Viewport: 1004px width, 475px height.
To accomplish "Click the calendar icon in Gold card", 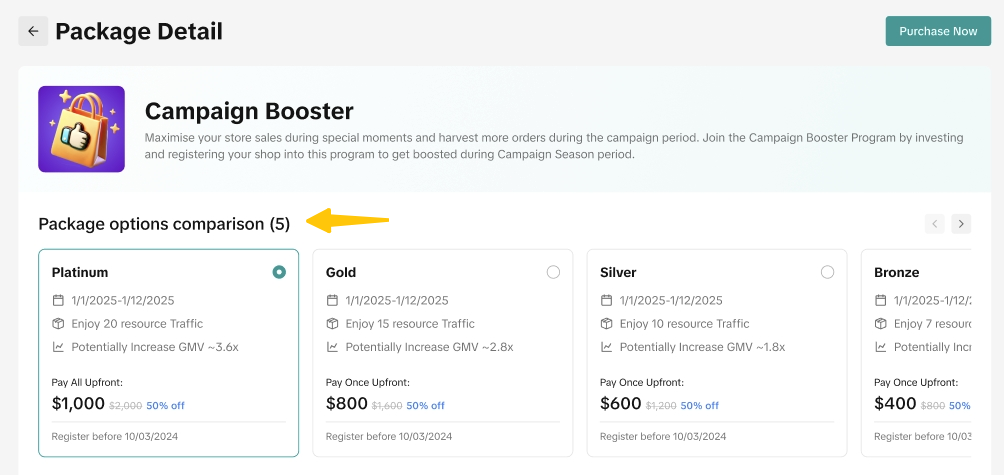I will 332,300.
